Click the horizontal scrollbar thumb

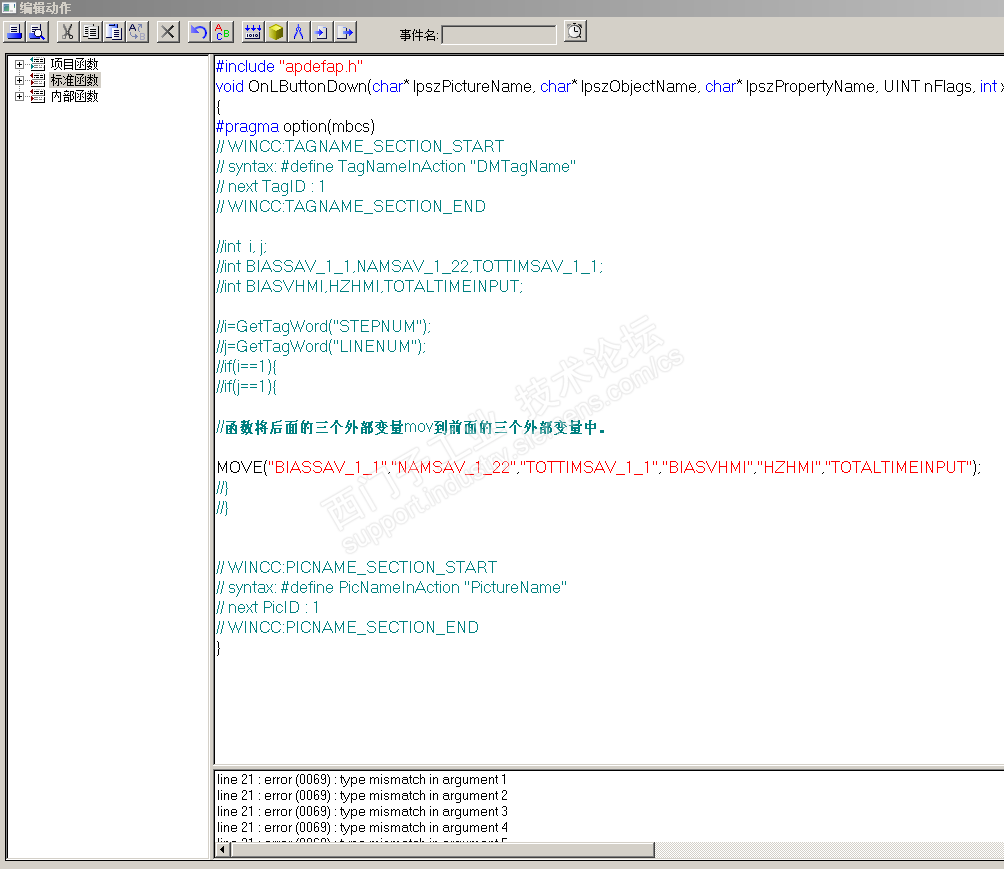pos(442,850)
